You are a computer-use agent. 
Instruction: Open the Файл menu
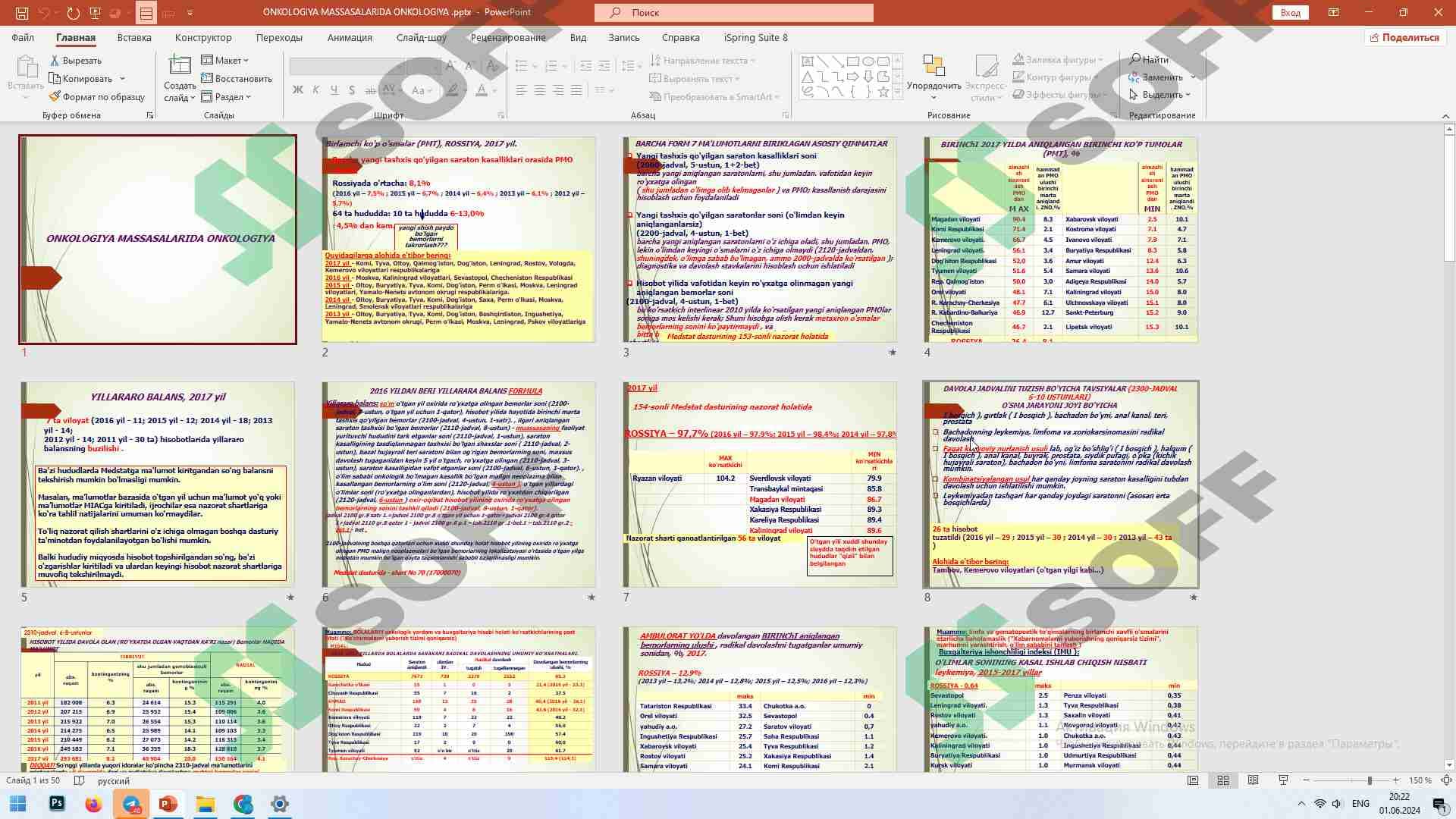23,37
